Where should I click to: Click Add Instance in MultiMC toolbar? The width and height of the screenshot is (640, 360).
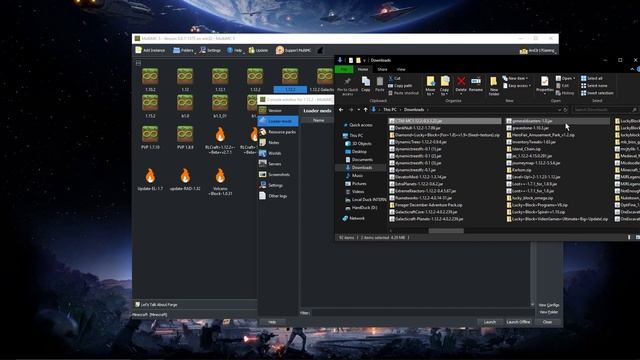(150, 50)
